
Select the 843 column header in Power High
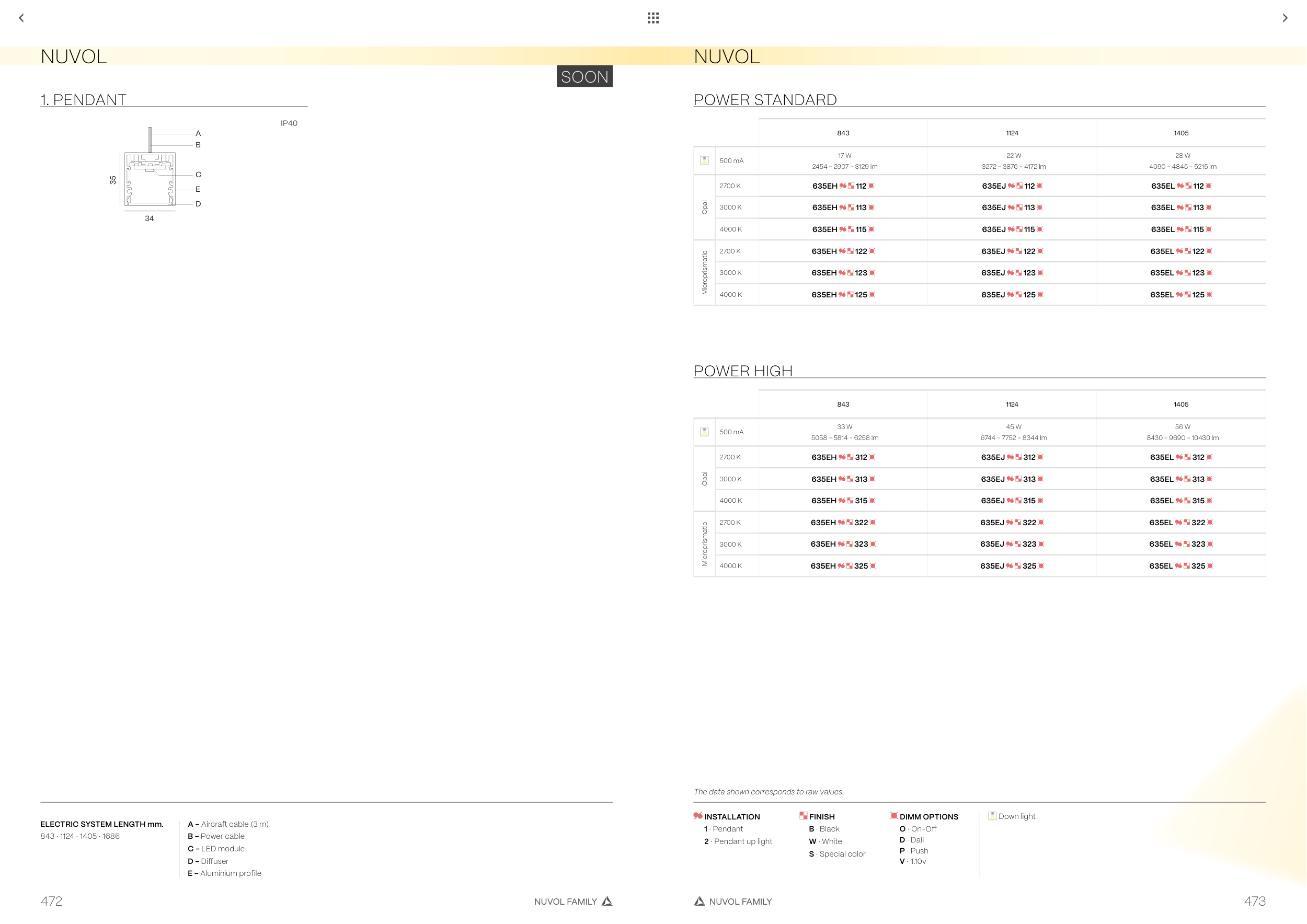pyautogui.click(x=843, y=405)
